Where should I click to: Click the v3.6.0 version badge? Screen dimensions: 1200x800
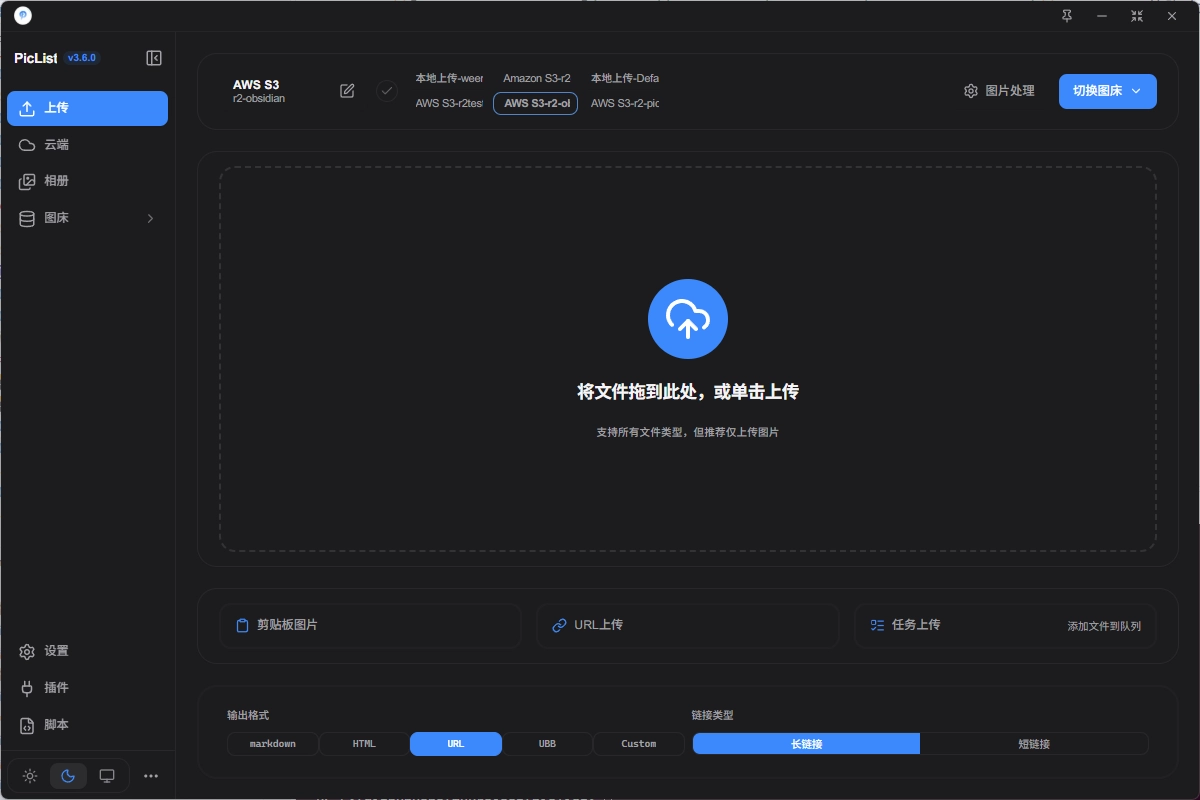tap(82, 58)
